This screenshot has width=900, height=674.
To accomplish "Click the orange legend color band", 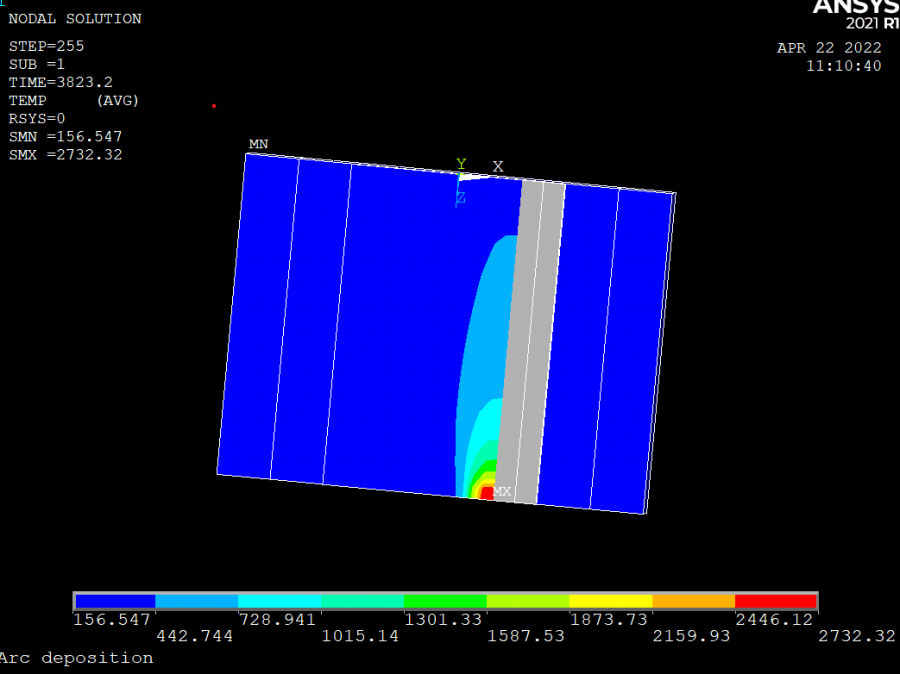I will tap(693, 601).
